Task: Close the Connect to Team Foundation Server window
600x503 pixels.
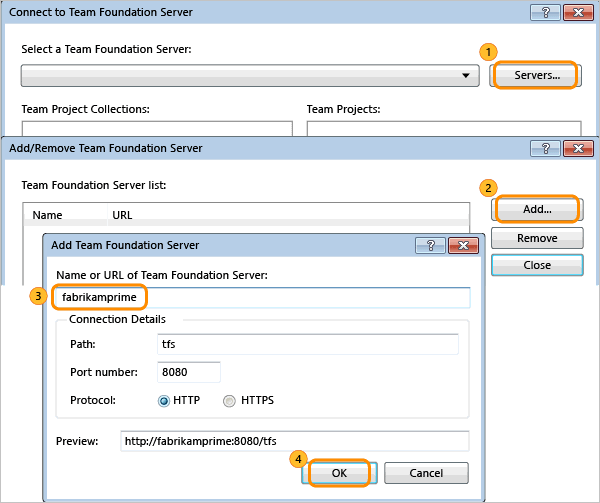Action: (578, 12)
